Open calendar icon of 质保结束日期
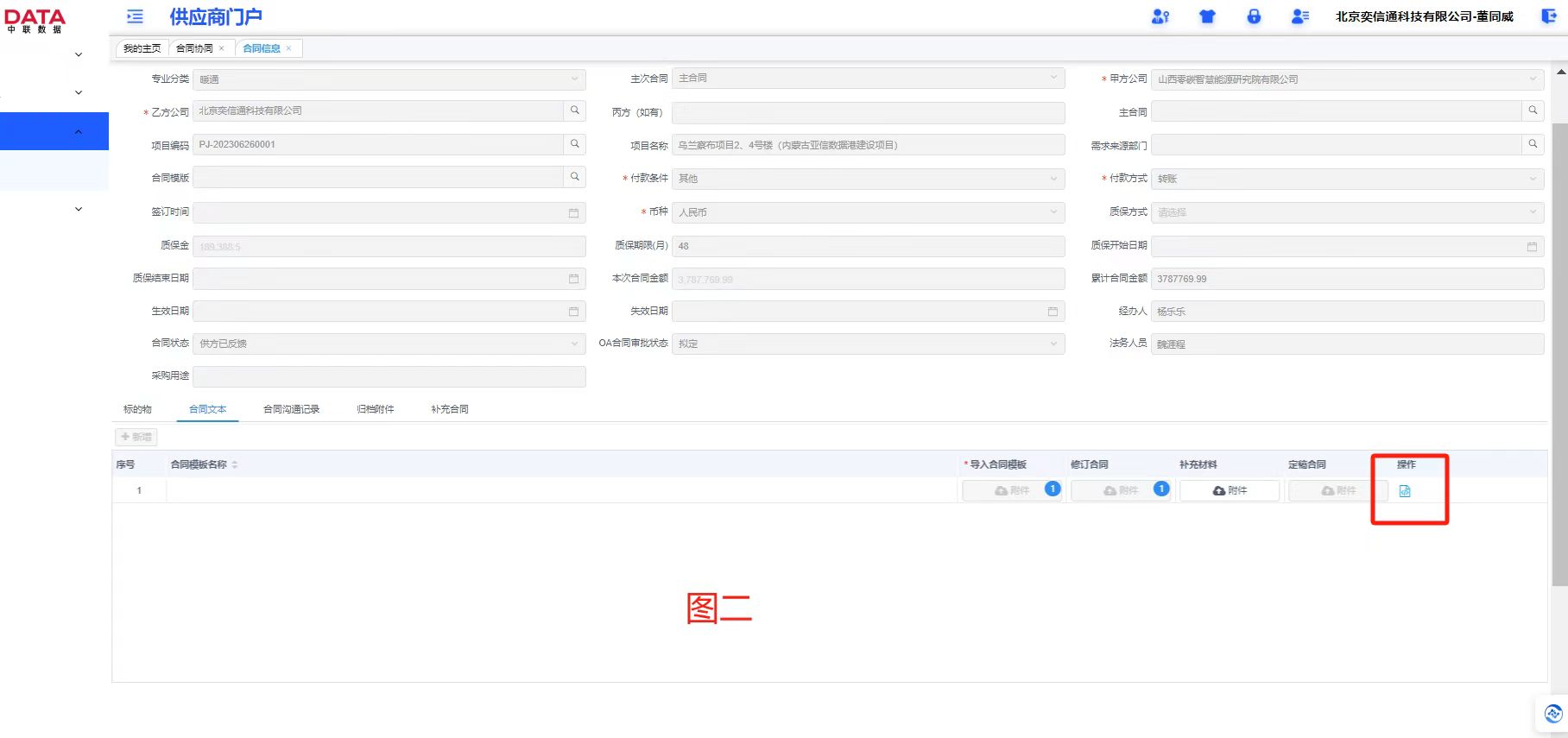This screenshot has height=738, width=1568. click(573, 279)
